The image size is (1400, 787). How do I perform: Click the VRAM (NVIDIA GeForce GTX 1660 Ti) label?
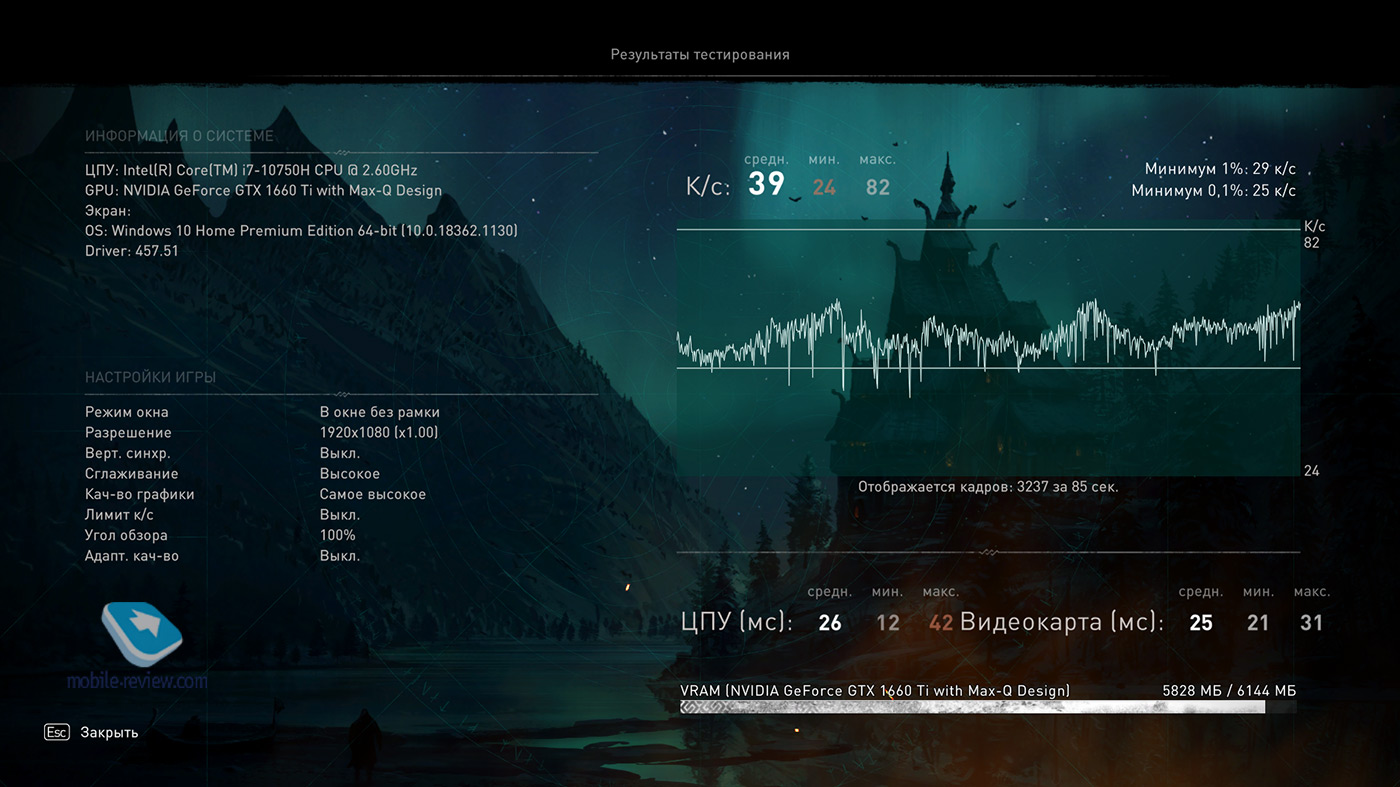click(x=875, y=691)
